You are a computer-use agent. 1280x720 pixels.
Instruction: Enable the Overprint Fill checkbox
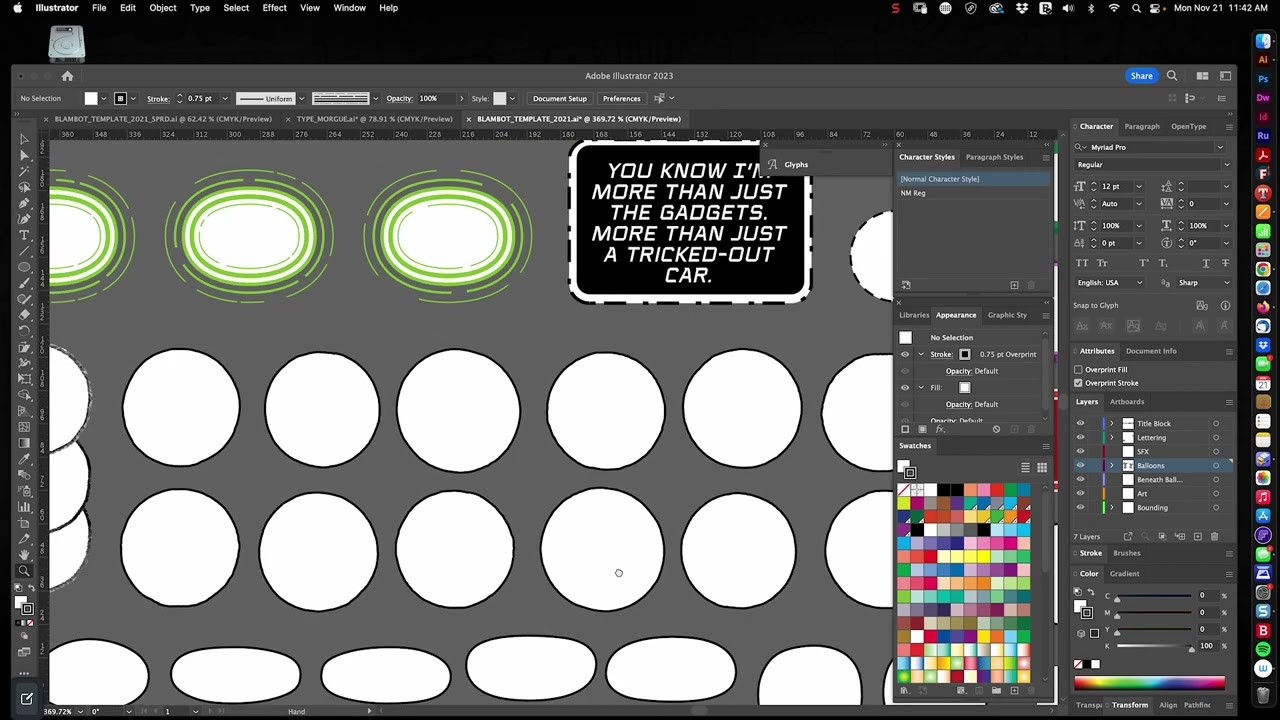1079,370
